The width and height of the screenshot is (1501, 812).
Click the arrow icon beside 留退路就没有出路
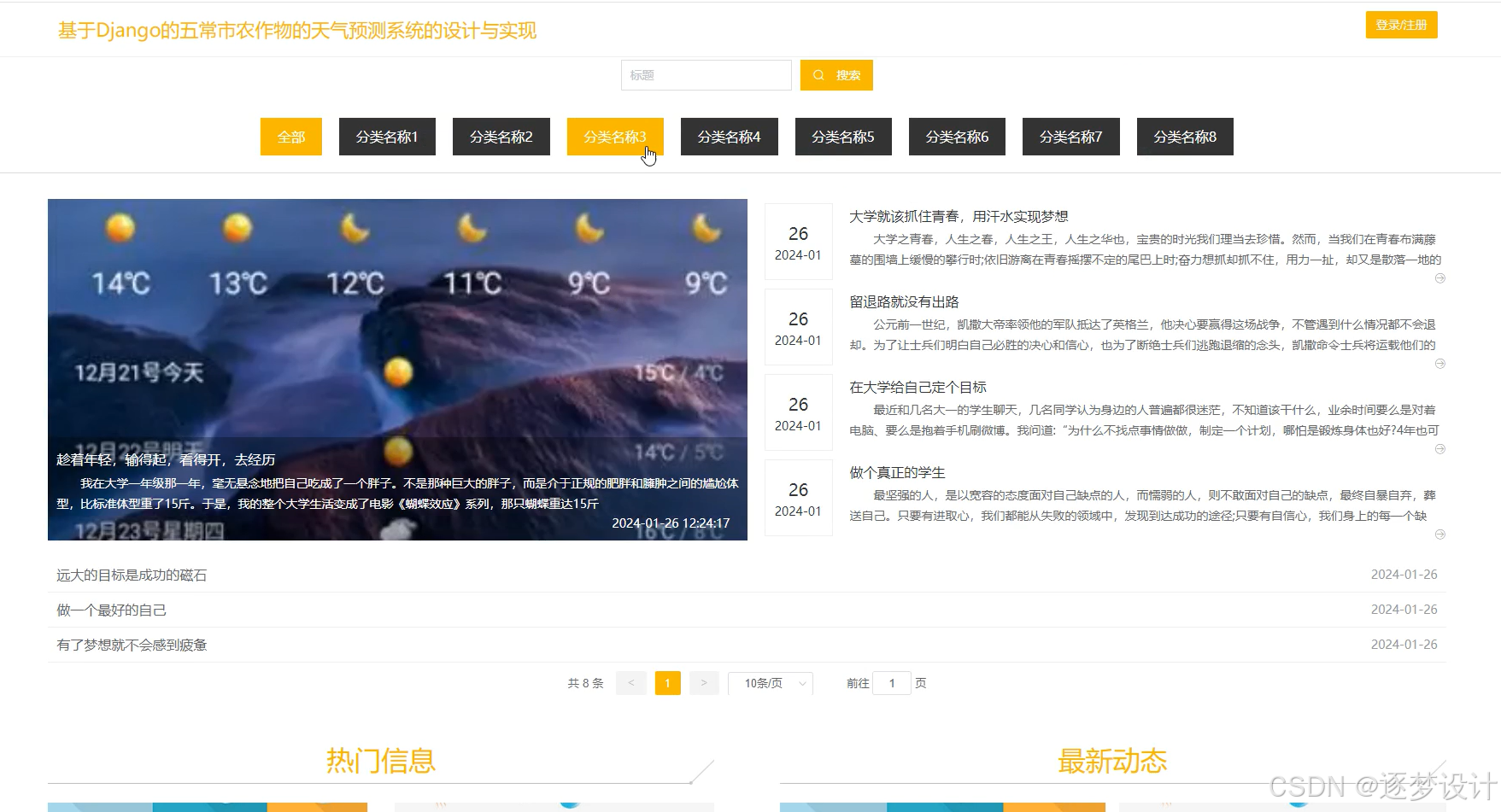pyautogui.click(x=1440, y=363)
